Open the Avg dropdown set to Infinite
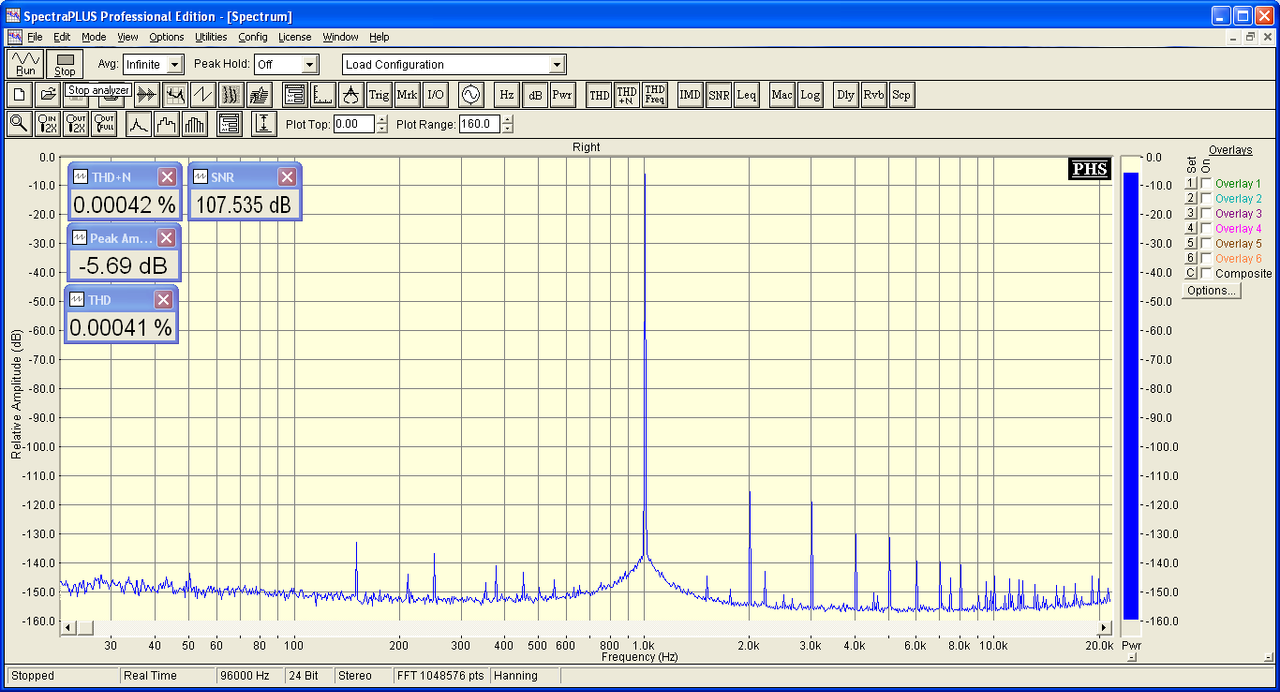 click(x=175, y=64)
